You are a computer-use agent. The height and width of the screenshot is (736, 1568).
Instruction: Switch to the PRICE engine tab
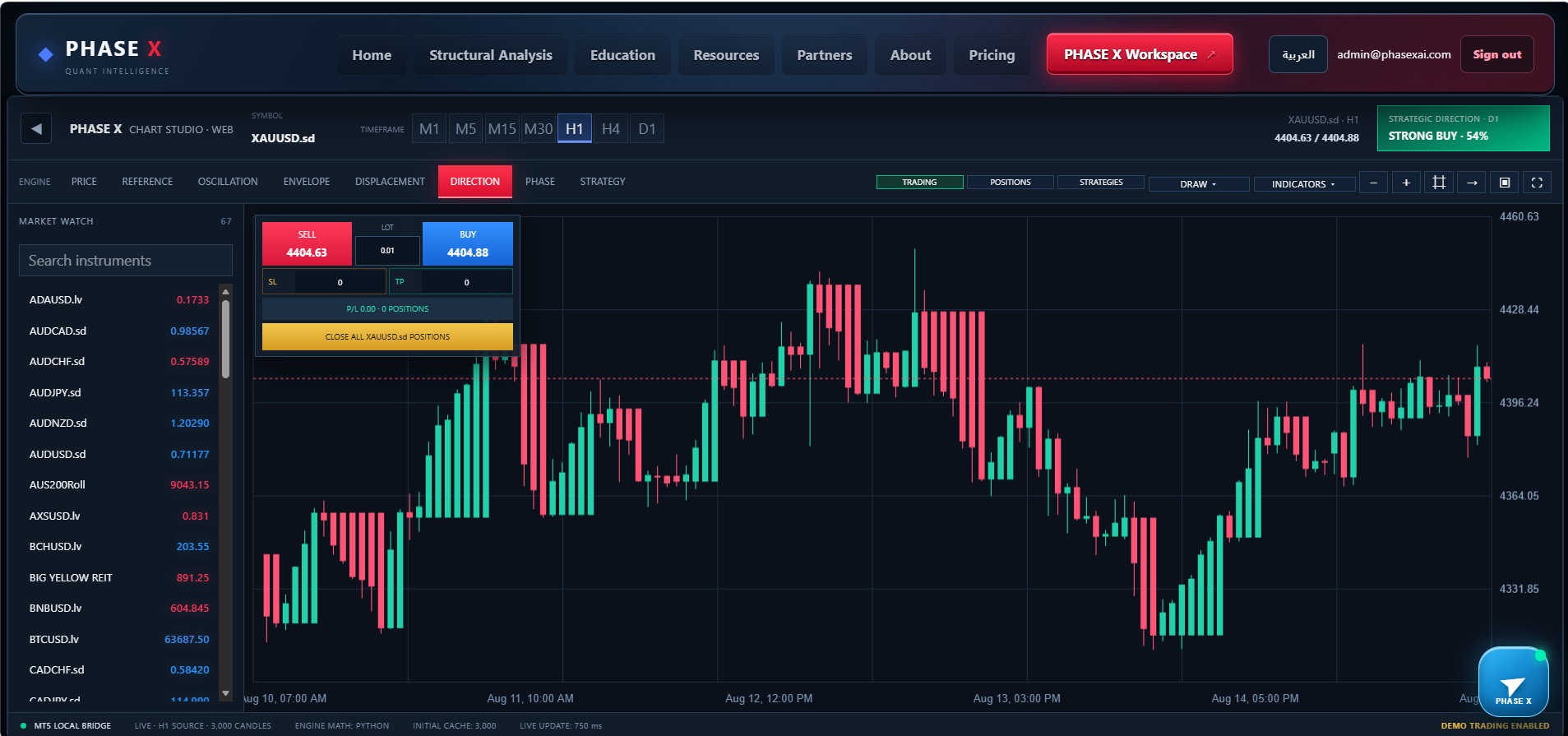click(84, 182)
